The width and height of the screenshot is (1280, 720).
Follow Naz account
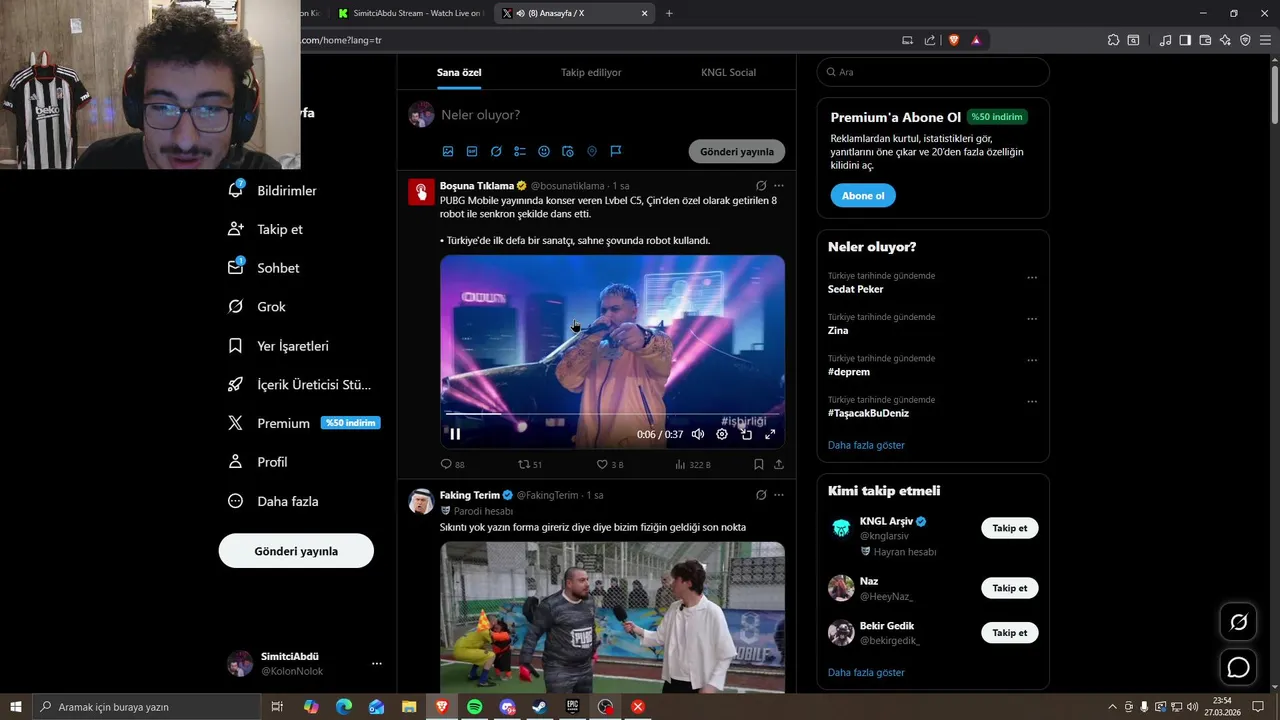(1009, 588)
